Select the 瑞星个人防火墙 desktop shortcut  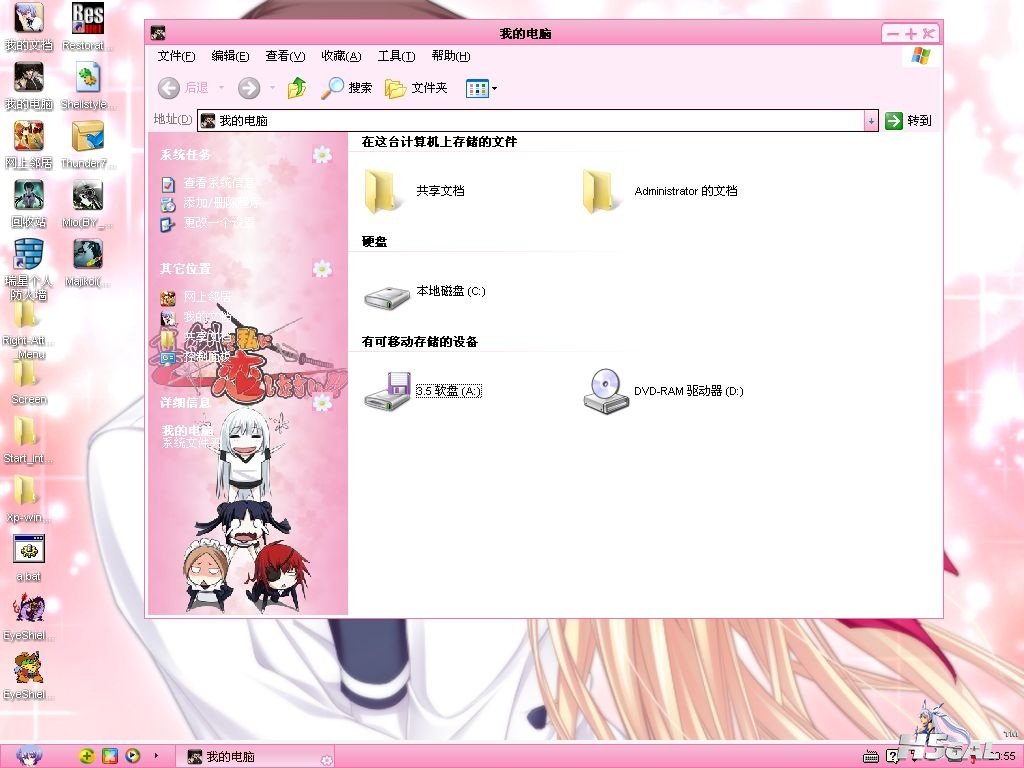tap(29, 270)
